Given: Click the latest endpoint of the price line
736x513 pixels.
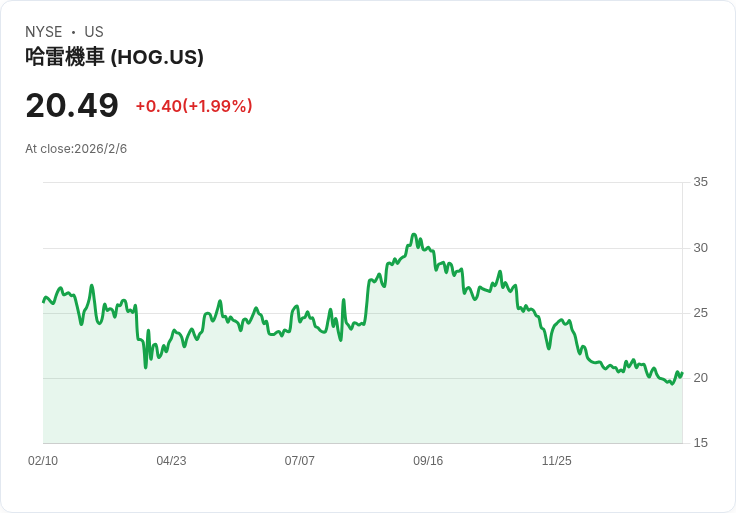Looking at the screenshot, I should click(x=681, y=374).
